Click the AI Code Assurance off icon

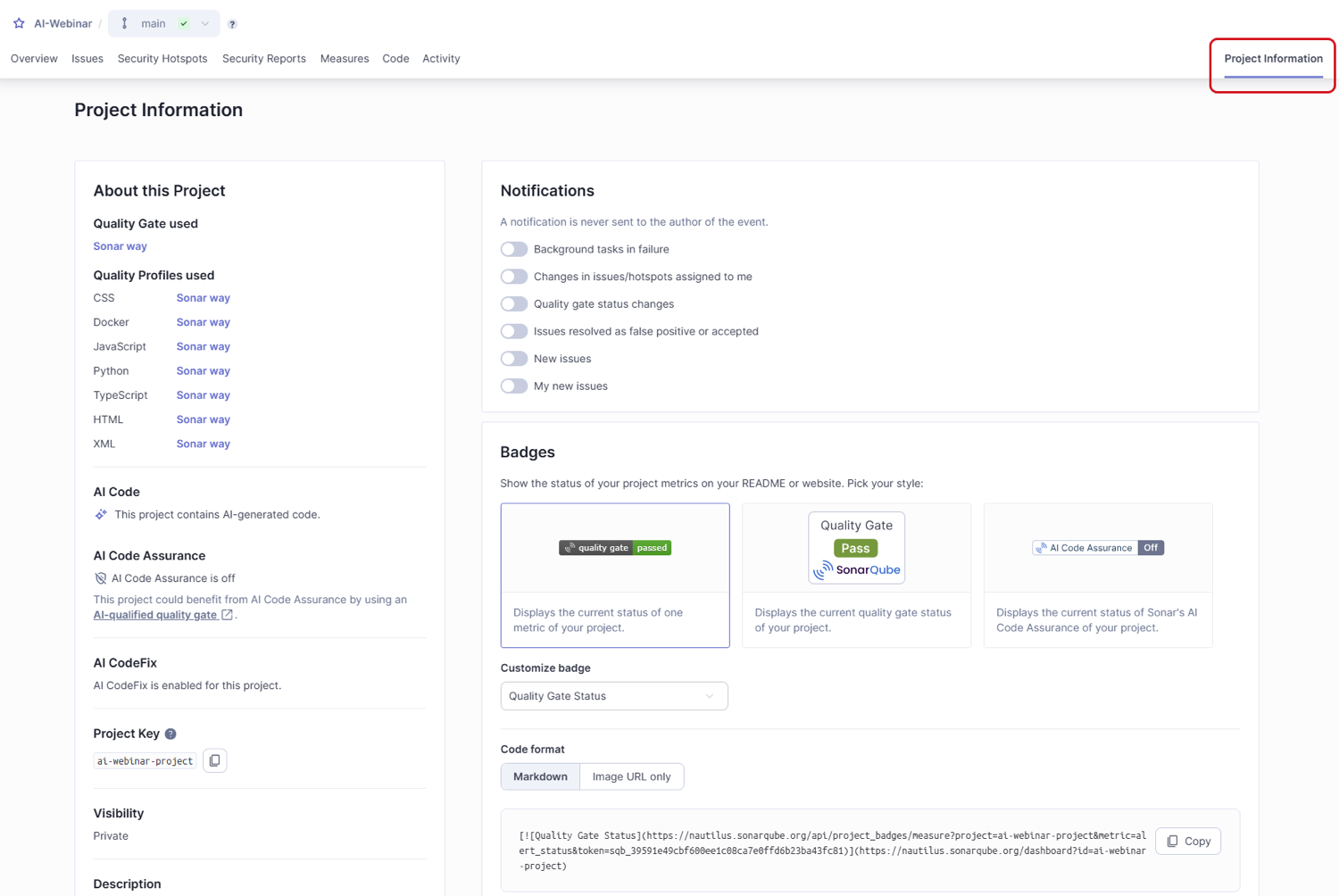tap(100, 577)
